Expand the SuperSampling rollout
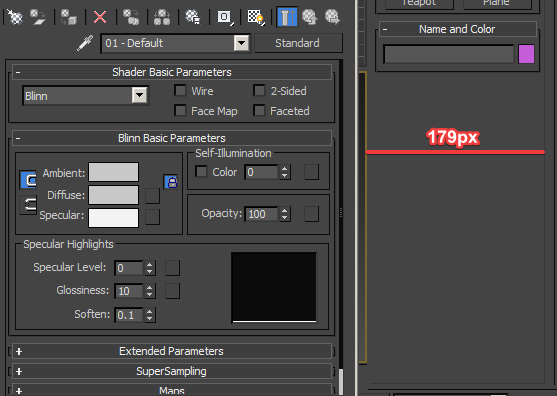 [172, 371]
